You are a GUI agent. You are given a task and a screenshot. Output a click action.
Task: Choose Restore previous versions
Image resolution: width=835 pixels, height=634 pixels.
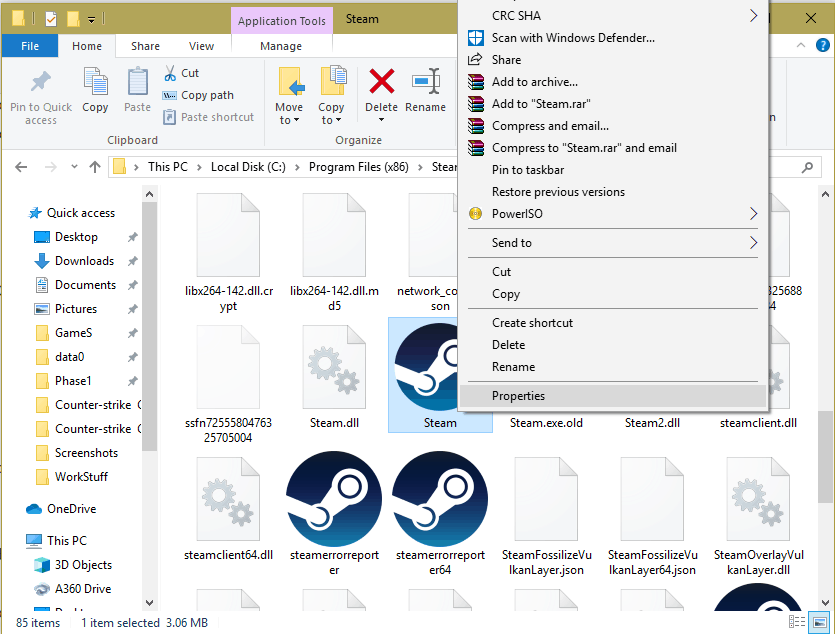click(x=612, y=192)
